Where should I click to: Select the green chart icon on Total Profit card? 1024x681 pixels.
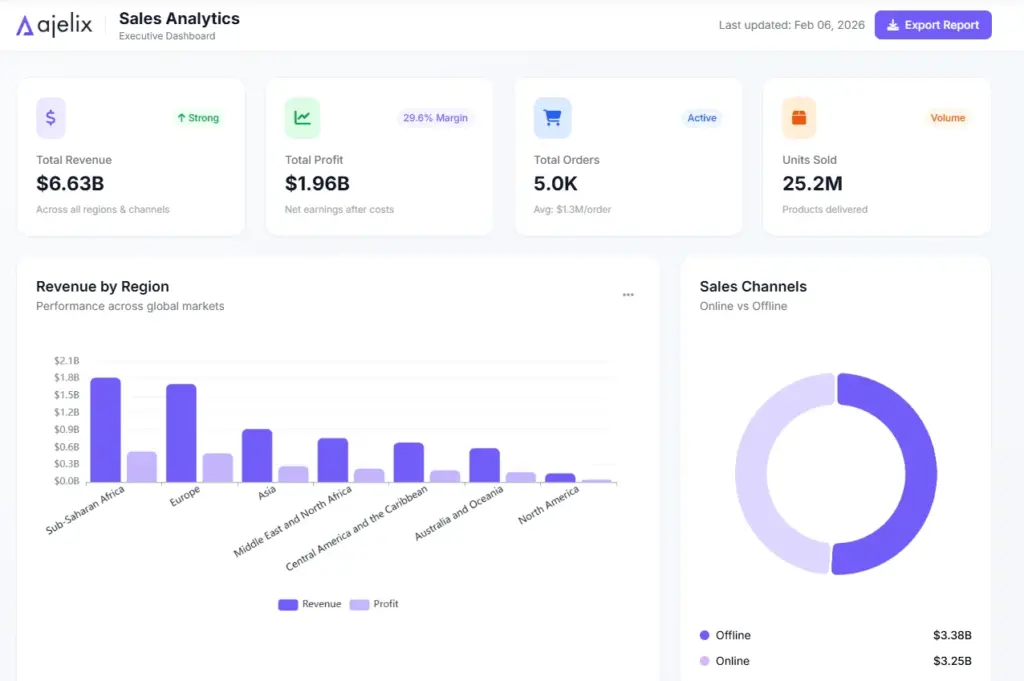click(x=301, y=118)
